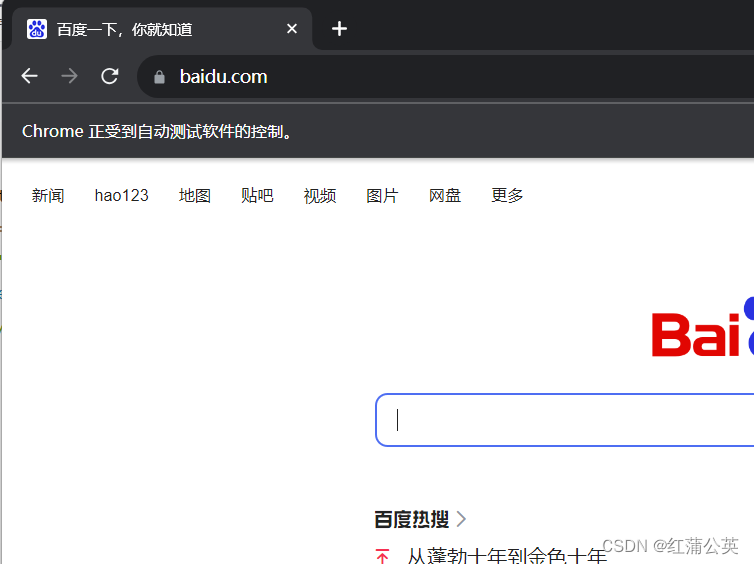Click the padlock site security icon
The image size is (754, 564).
point(159,77)
